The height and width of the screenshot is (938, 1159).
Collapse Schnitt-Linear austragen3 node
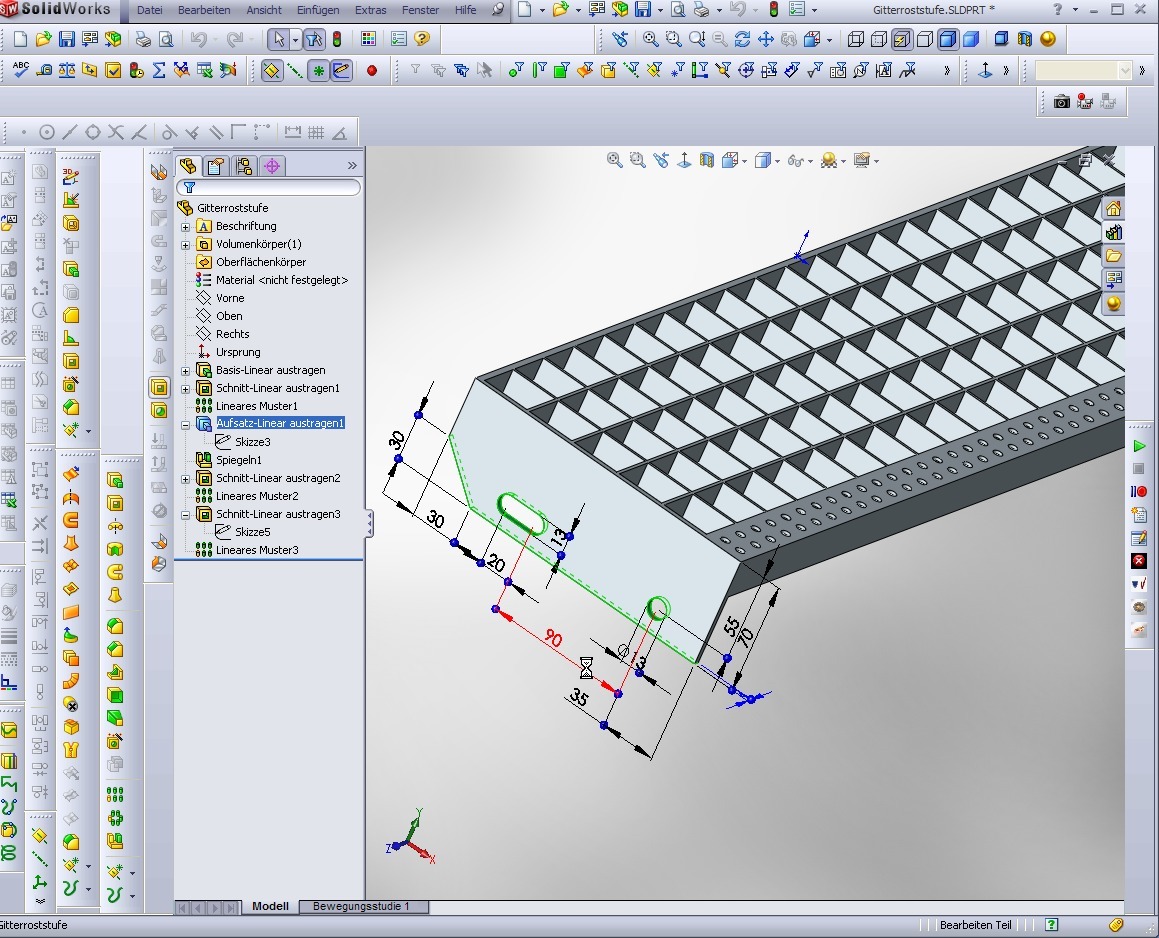(x=186, y=514)
